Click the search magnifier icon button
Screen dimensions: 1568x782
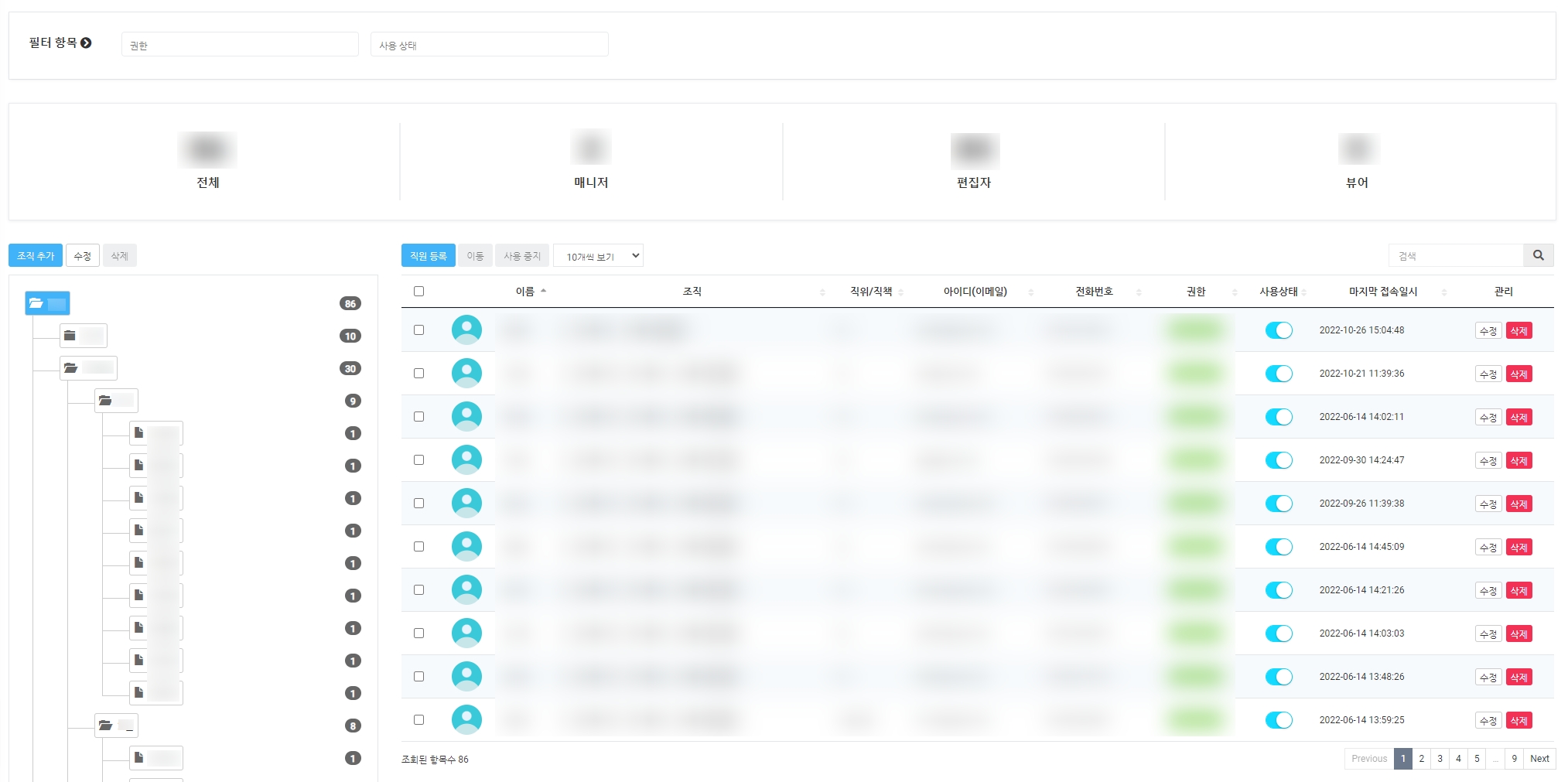click(x=1538, y=255)
